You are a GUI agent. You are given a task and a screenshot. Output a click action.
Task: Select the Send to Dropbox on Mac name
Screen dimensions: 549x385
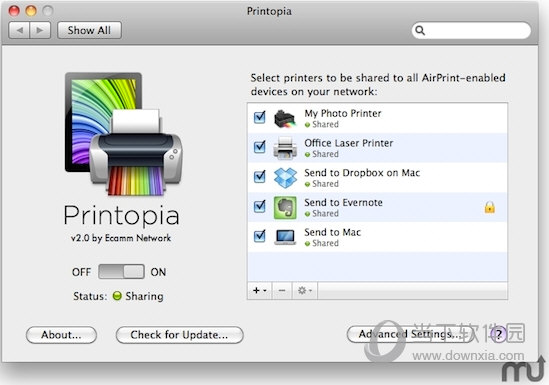pos(362,173)
